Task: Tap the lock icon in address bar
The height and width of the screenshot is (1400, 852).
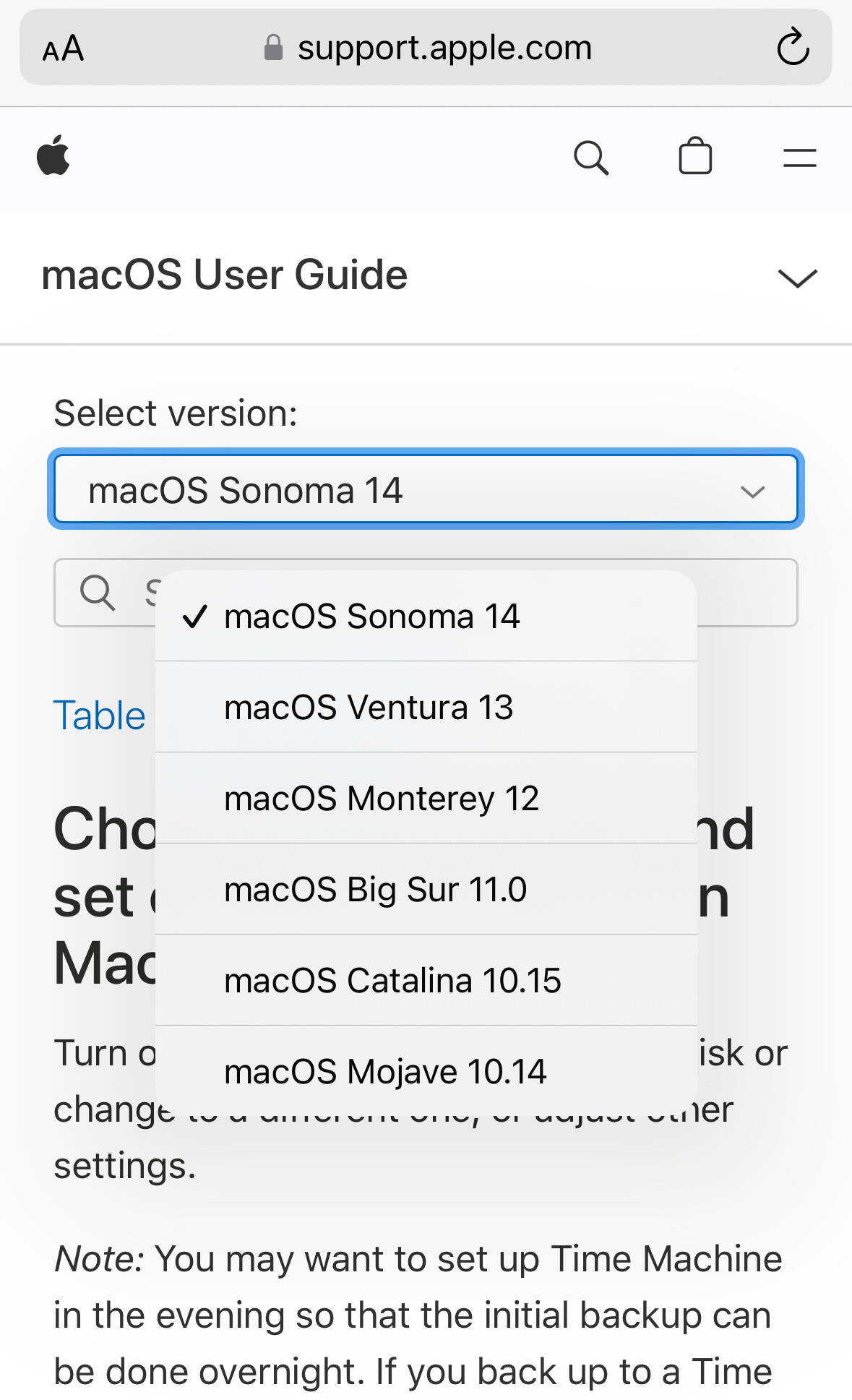Action: coord(273,48)
